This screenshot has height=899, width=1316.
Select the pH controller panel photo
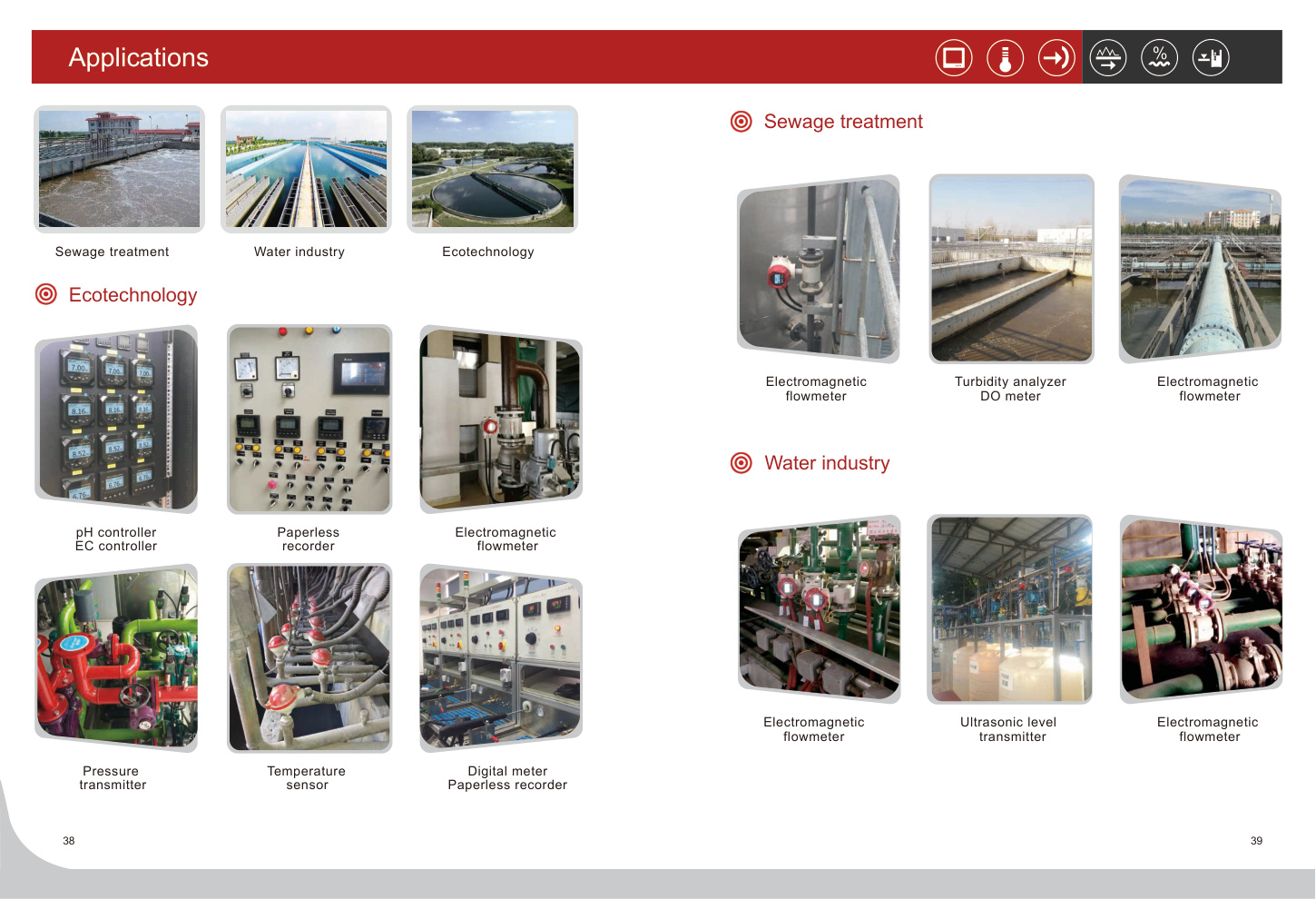pyautogui.click(x=116, y=420)
